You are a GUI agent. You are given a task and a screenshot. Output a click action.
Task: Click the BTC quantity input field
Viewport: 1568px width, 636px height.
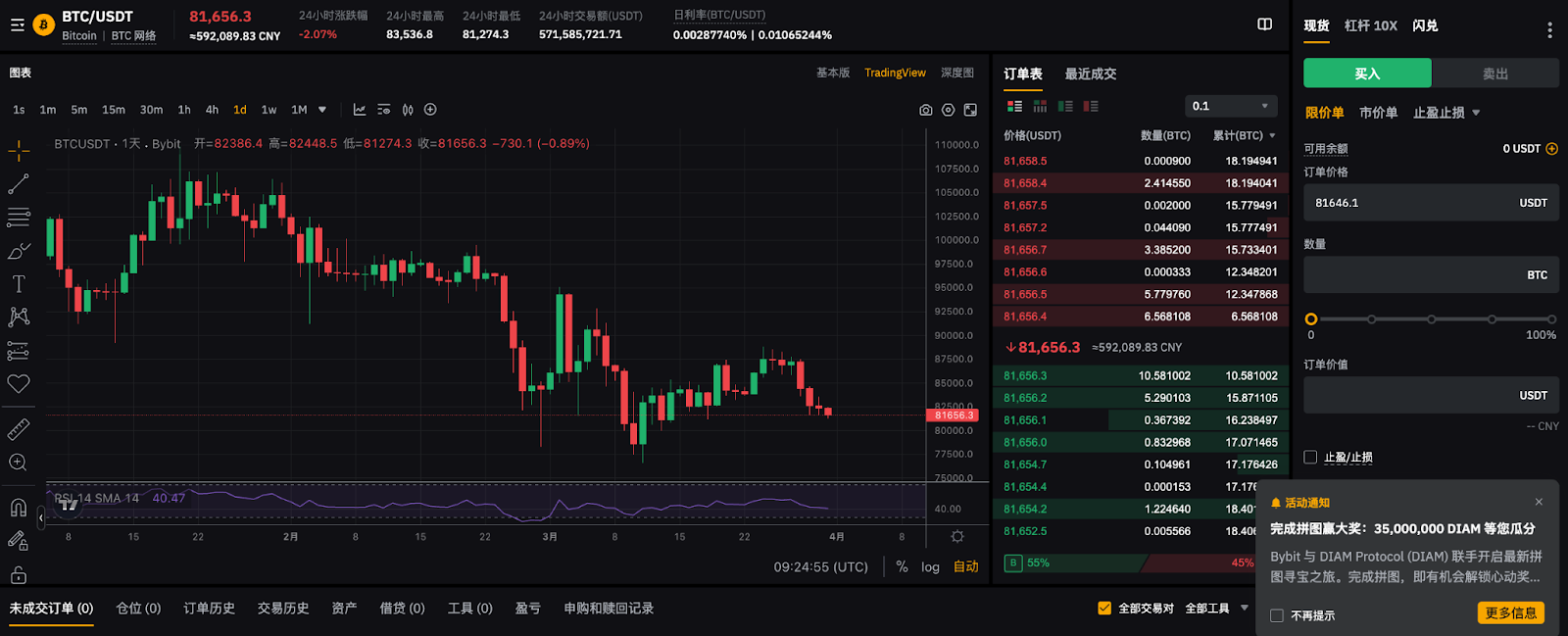pyautogui.click(x=1431, y=275)
